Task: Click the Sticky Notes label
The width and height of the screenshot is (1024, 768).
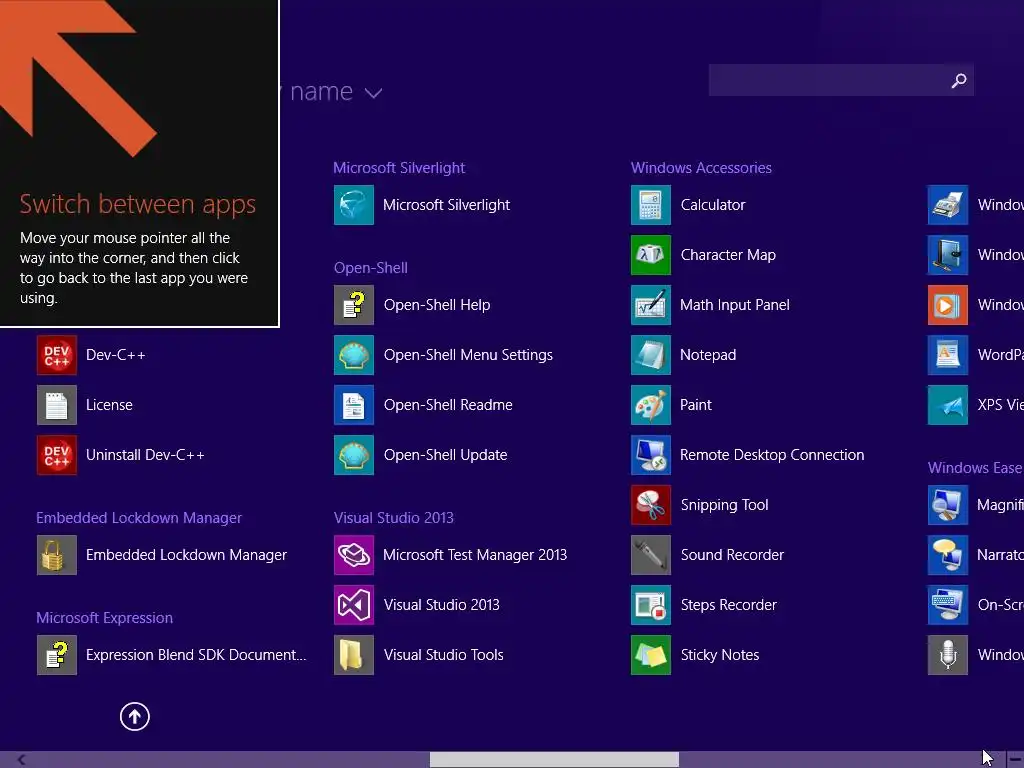Action: click(720, 654)
